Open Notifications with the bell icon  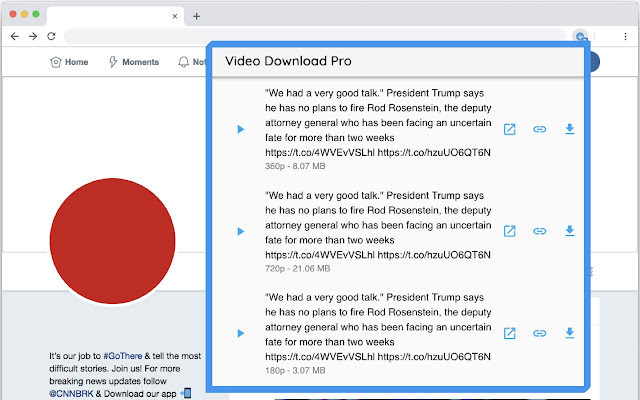tap(184, 62)
